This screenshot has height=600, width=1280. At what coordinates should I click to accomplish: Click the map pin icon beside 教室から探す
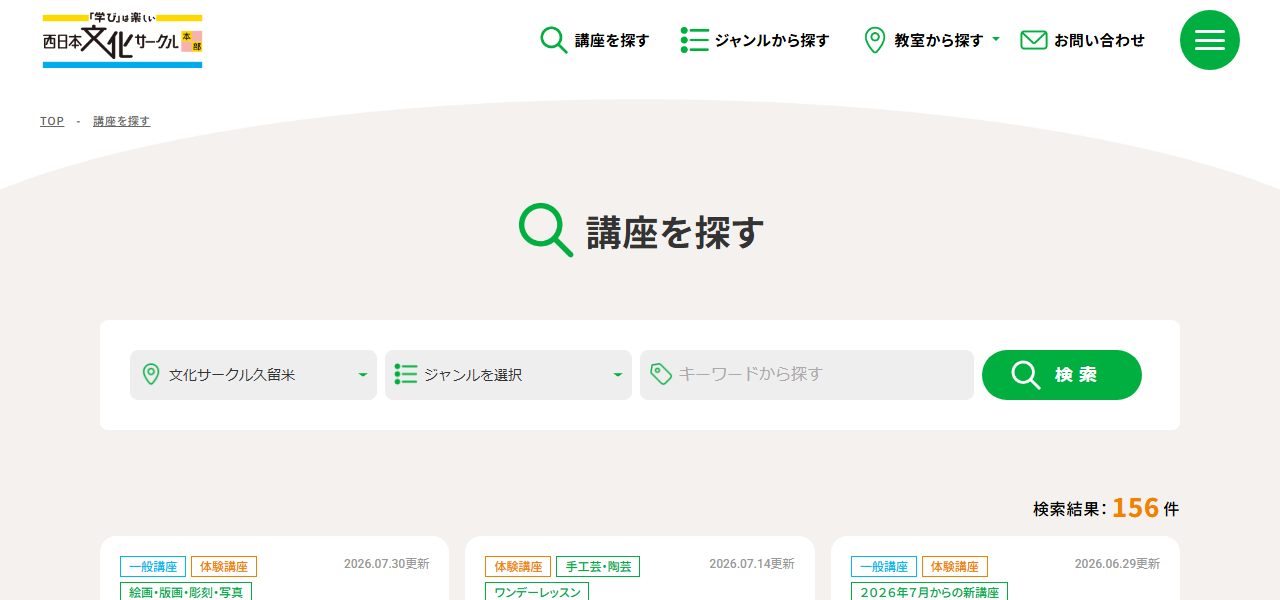875,40
